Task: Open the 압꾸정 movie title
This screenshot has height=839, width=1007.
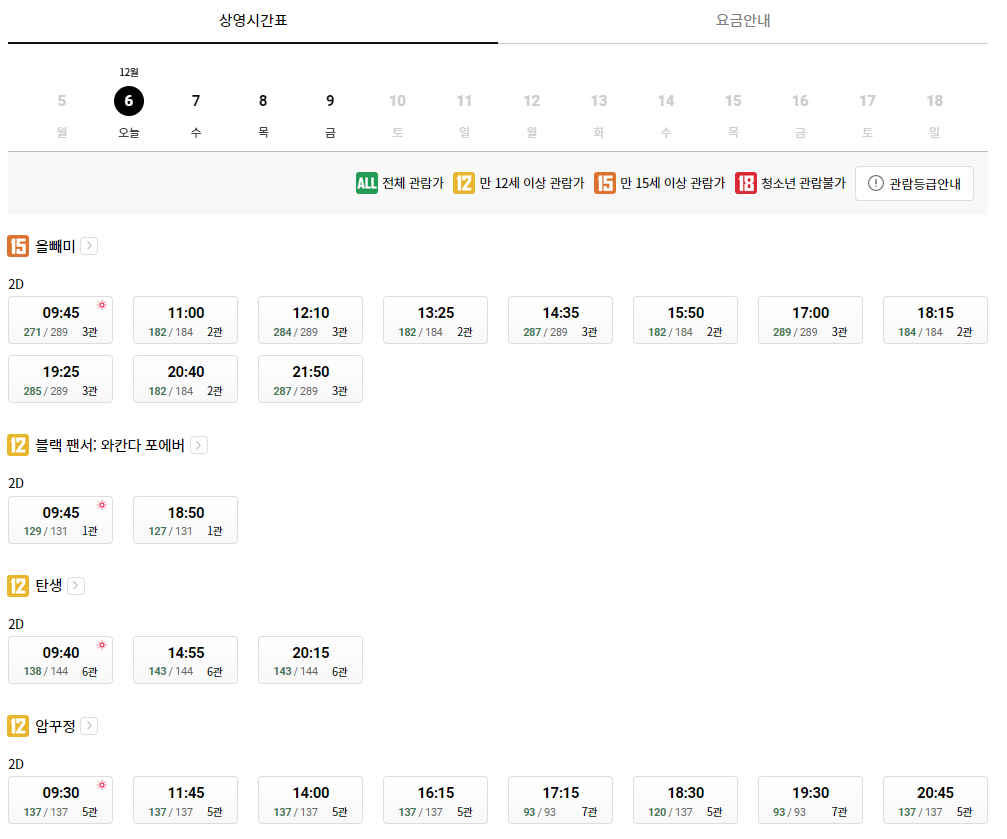Action: 55,726
